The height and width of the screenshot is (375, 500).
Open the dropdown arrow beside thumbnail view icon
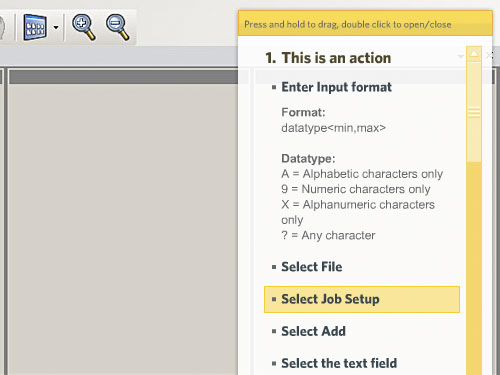point(56,27)
